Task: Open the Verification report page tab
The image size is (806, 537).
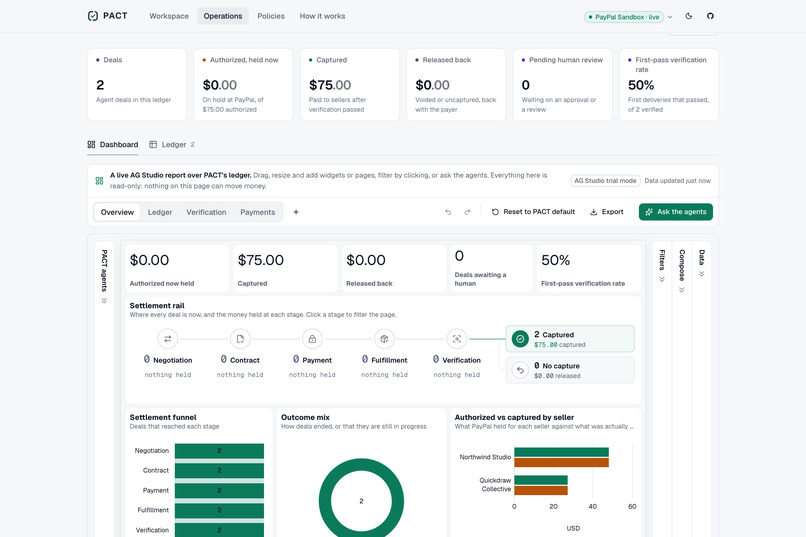Action: tap(206, 212)
